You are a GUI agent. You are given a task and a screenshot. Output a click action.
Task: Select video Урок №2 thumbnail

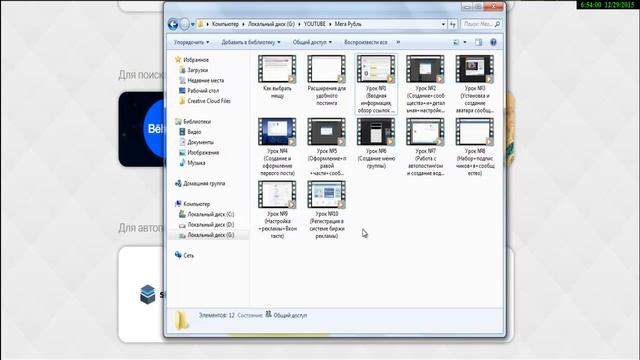[x=425, y=84]
